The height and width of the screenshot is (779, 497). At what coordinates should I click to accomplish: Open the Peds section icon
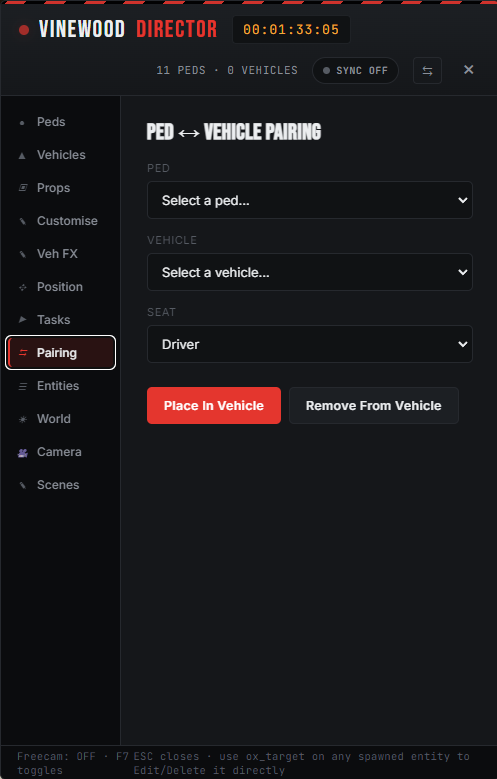click(x=22, y=122)
